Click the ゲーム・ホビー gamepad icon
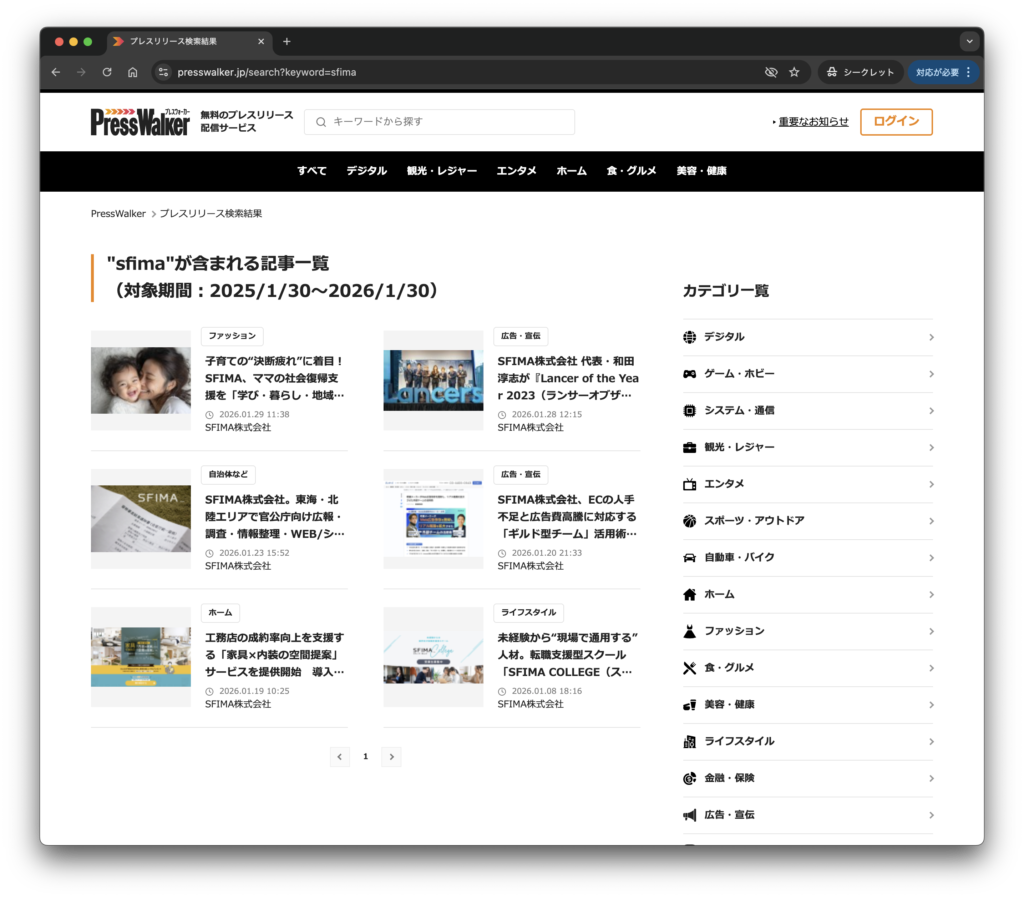The height and width of the screenshot is (898, 1024). (689, 373)
